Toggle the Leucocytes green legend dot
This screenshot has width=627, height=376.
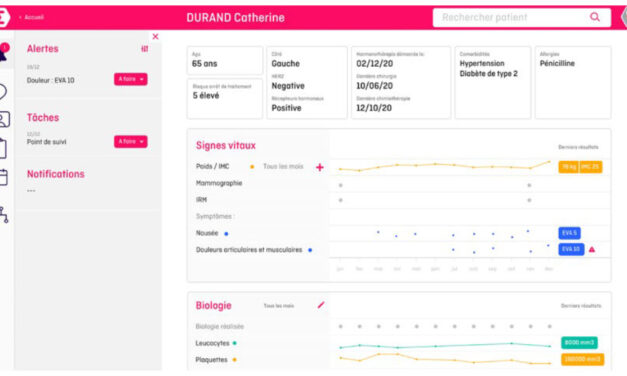tap(235, 343)
